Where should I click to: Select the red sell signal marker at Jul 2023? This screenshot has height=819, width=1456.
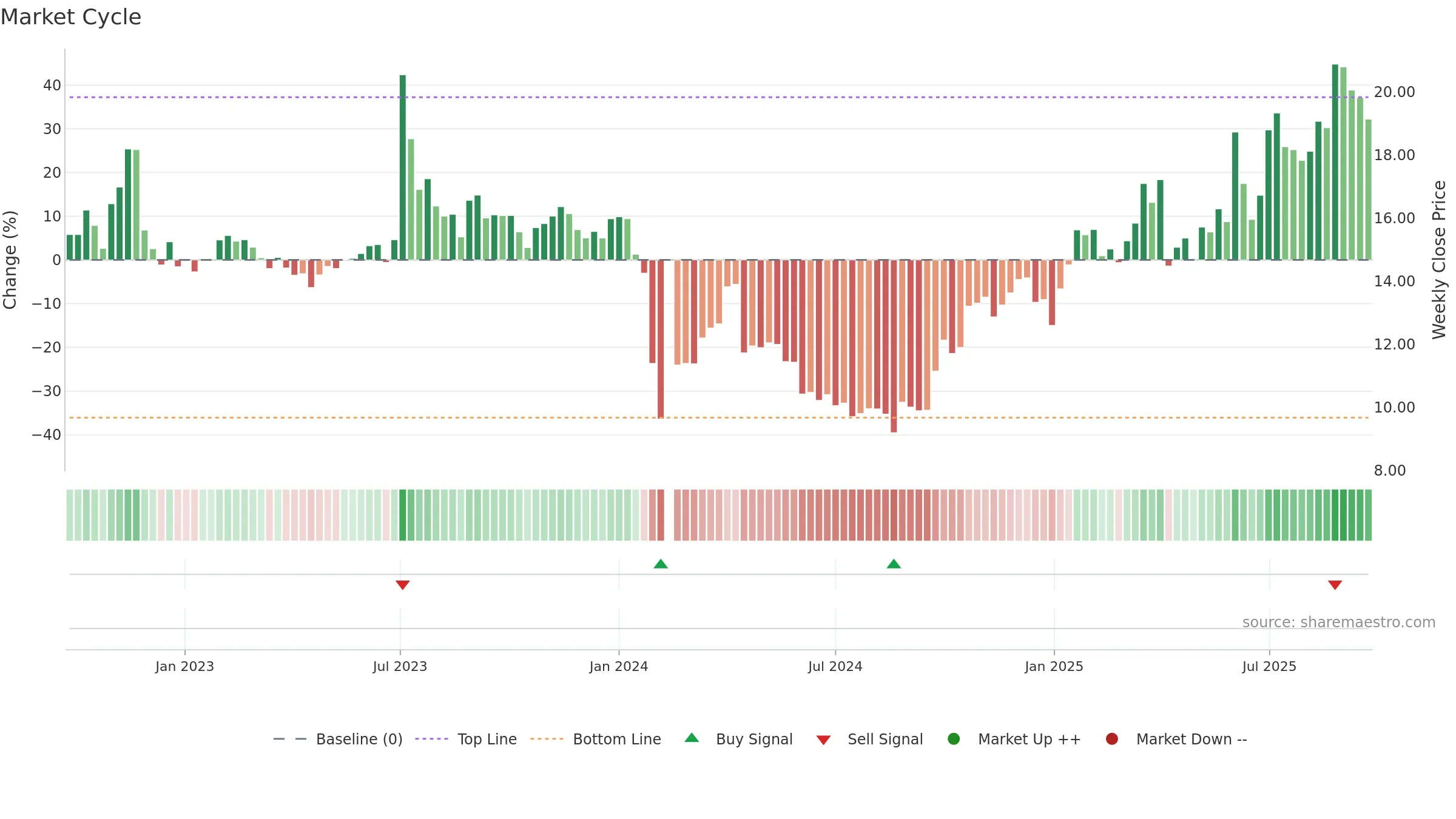coord(403,585)
